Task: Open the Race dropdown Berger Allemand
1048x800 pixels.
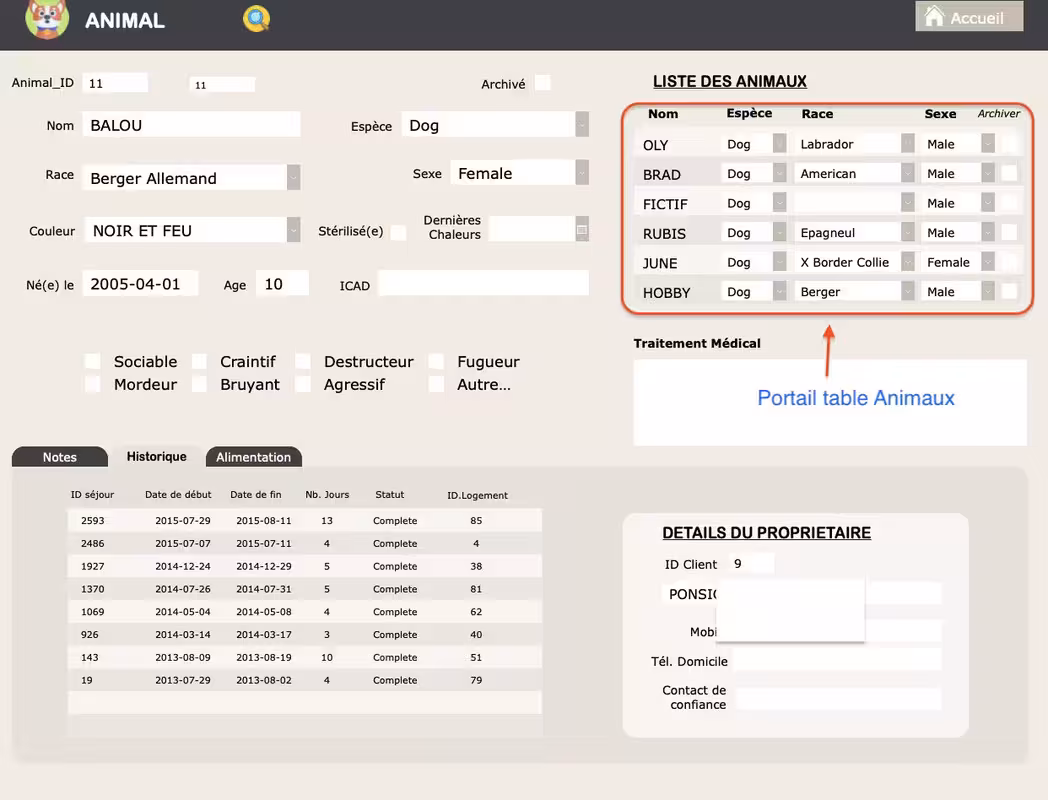Action: click(293, 177)
